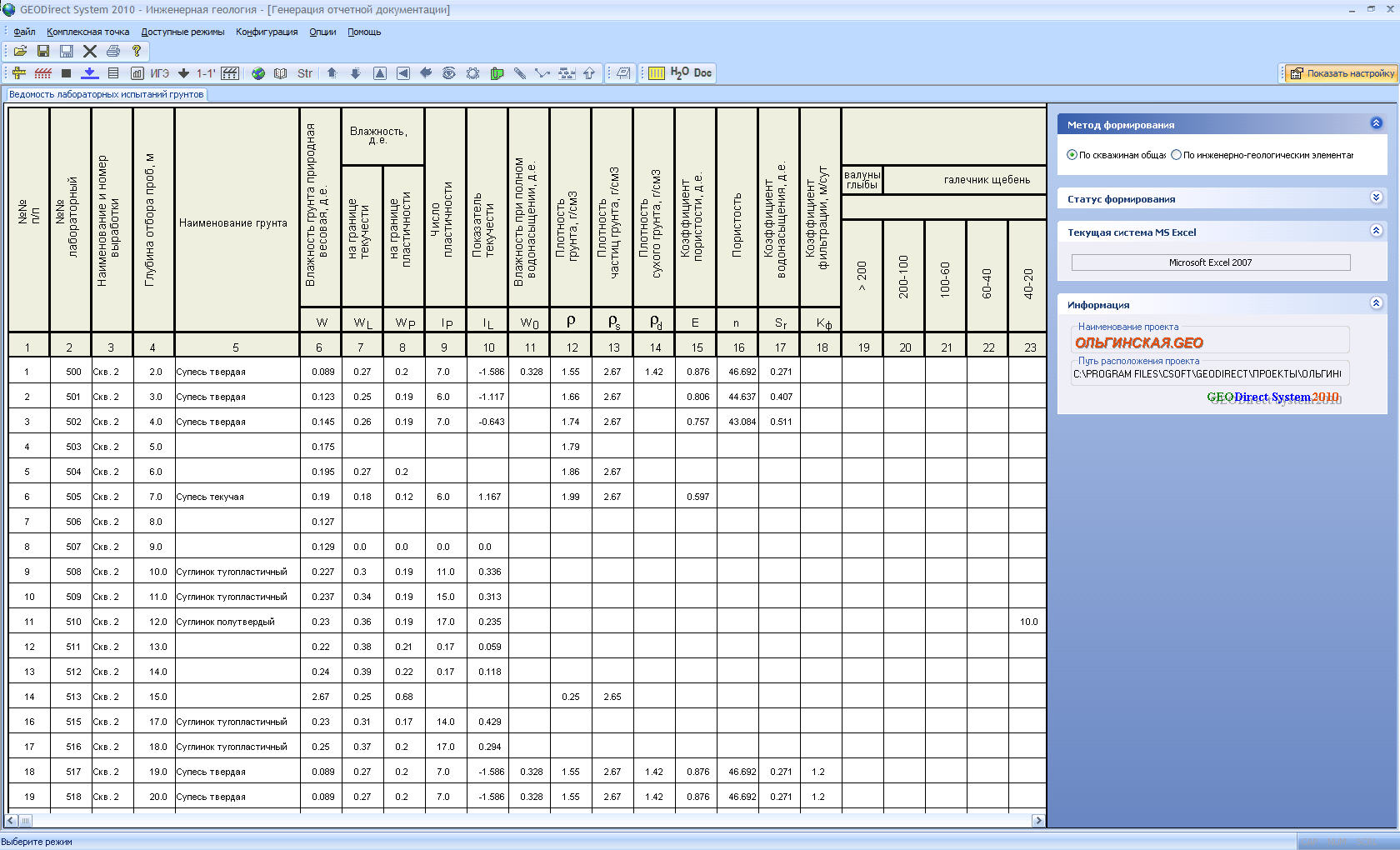
Task: Click the H2O toolbar icon
Action: pyautogui.click(x=679, y=73)
